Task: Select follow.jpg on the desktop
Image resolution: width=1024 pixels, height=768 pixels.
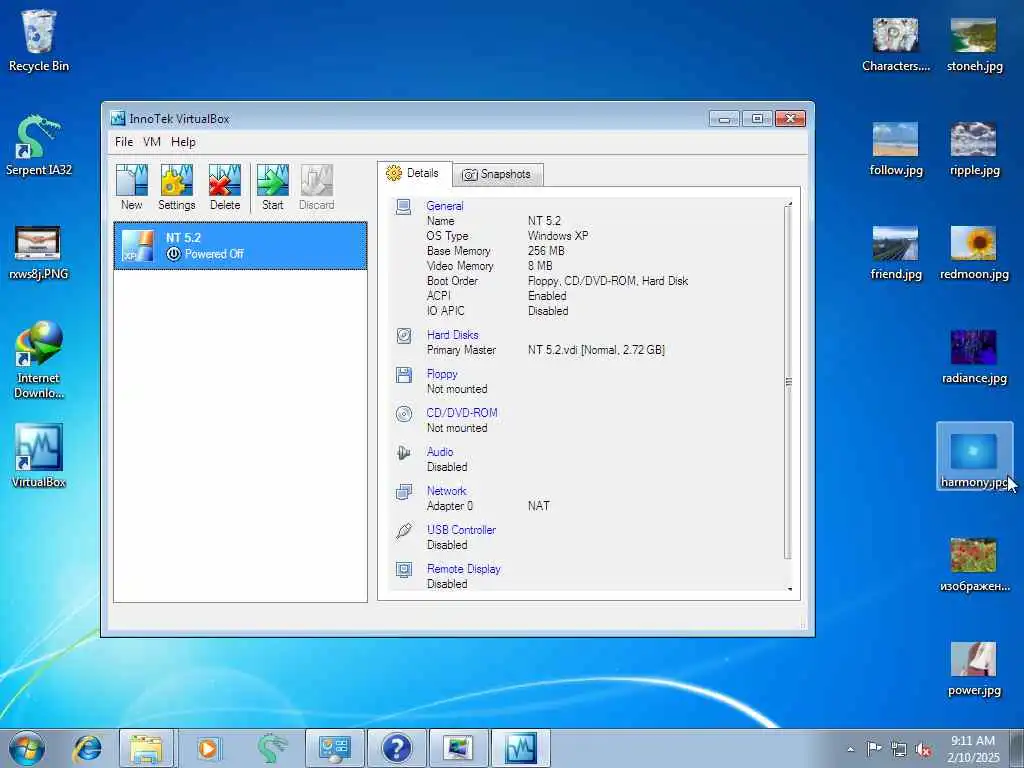Action: click(895, 149)
